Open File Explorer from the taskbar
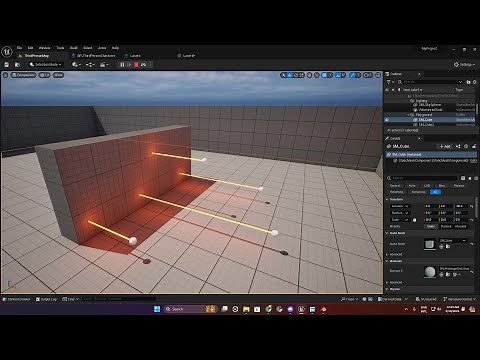 coord(246,309)
